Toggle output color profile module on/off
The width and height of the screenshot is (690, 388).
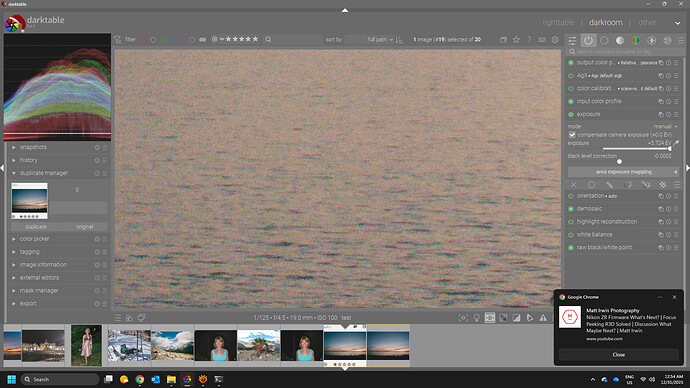[571, 63]
